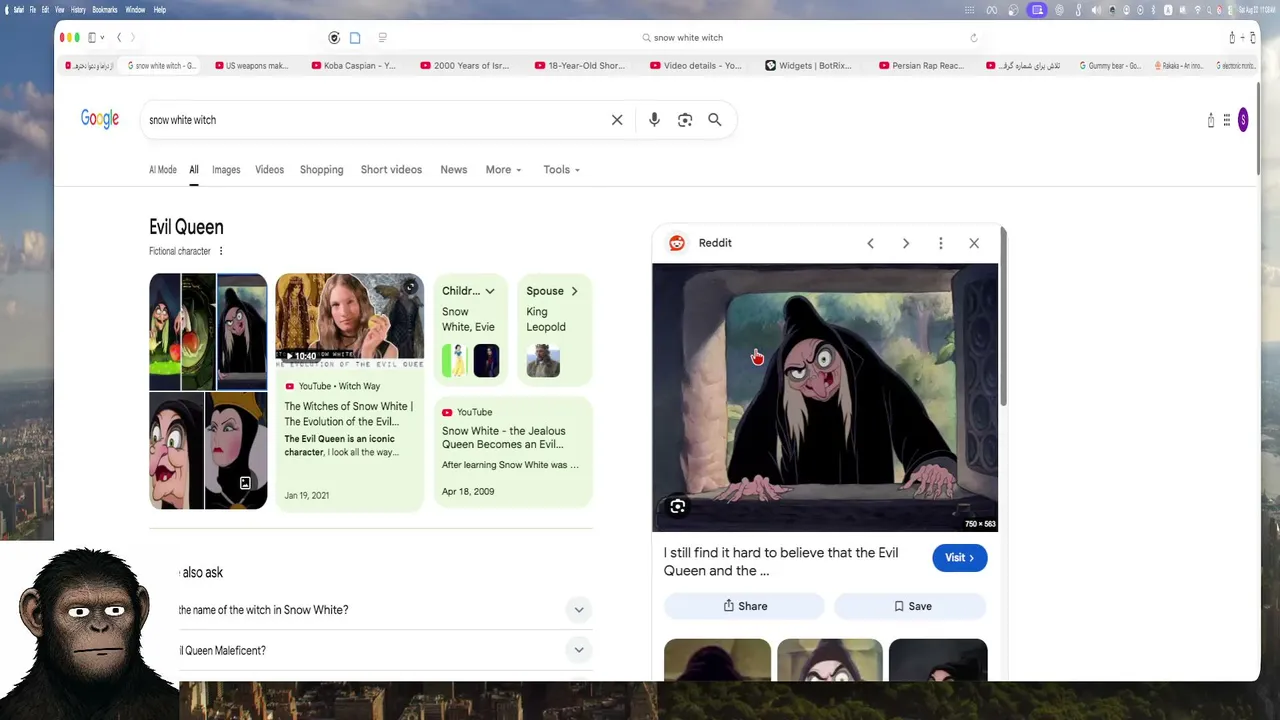Open the image gallery icon on the witch thumbnail
This screenshot has height=720, width=1280.
(x=245, y=483)
